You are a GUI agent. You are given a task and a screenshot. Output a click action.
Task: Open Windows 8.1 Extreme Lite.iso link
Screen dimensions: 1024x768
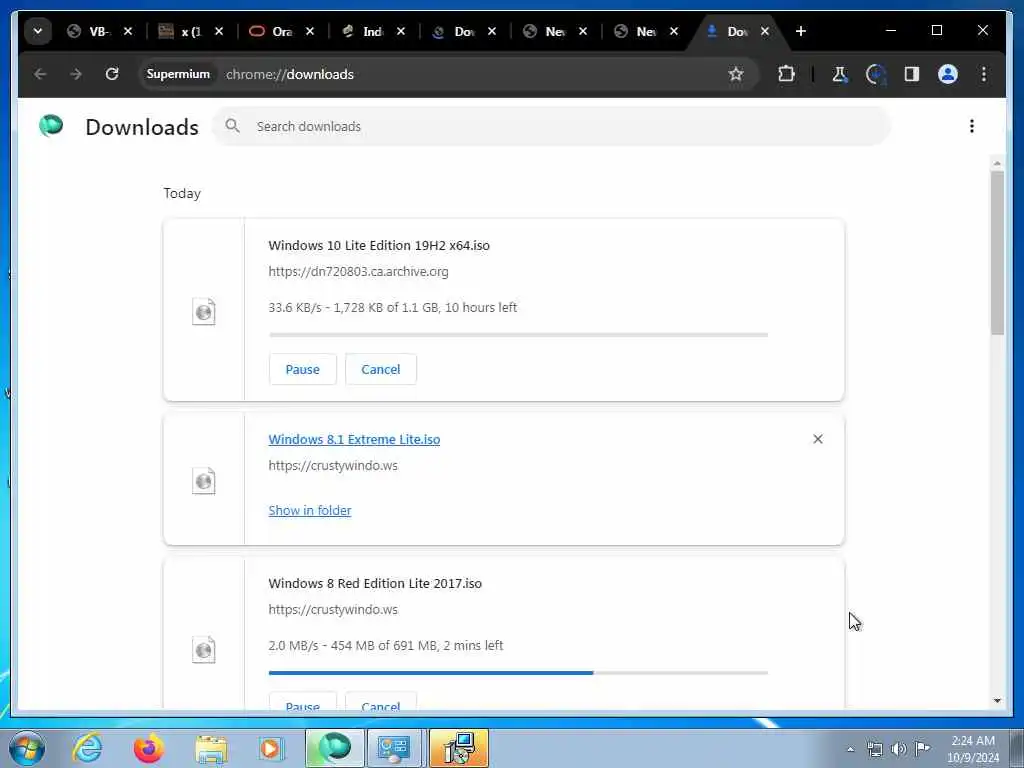coord(354,440)
